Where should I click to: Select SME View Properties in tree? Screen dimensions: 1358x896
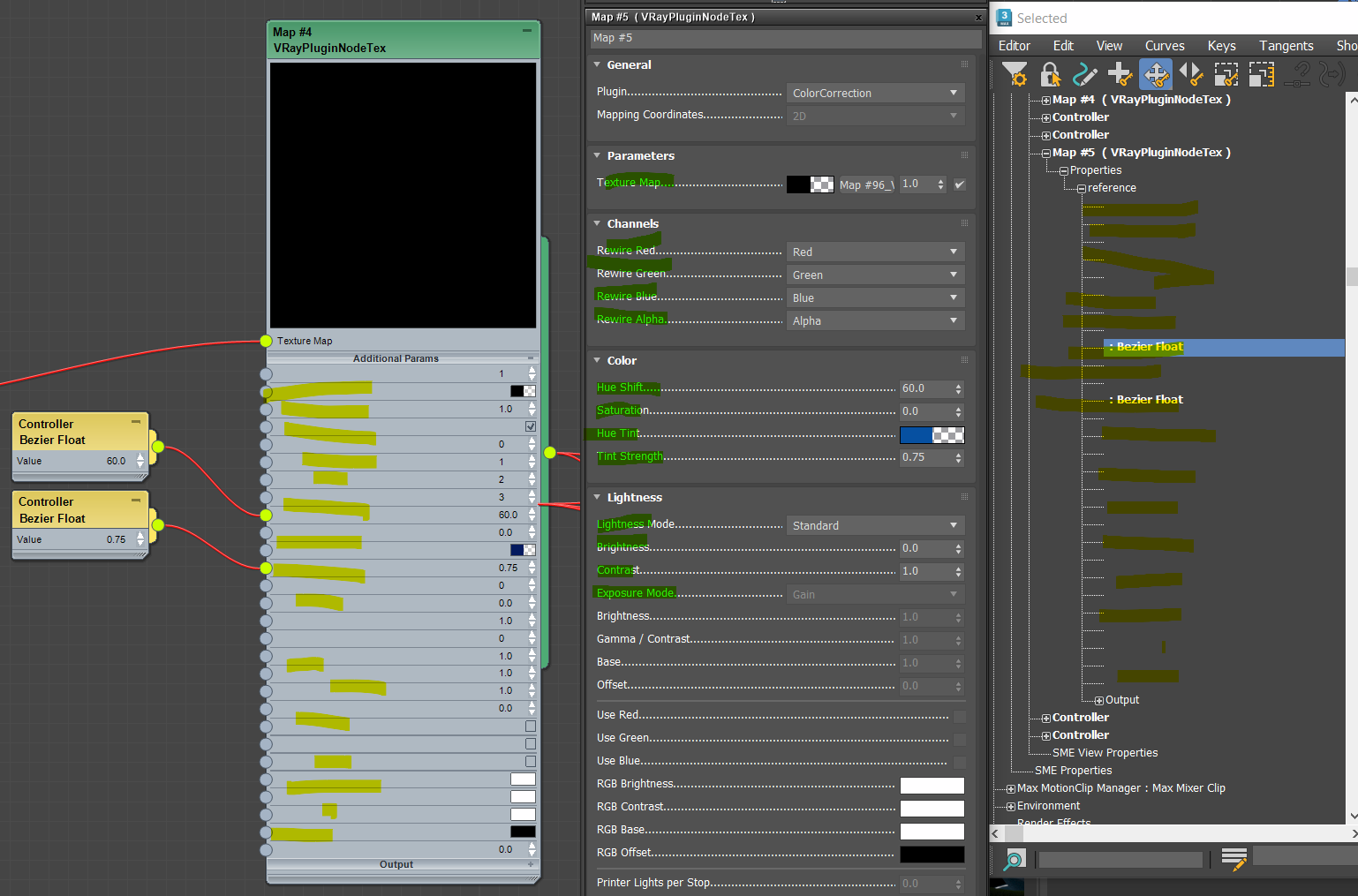point(1105,753)
